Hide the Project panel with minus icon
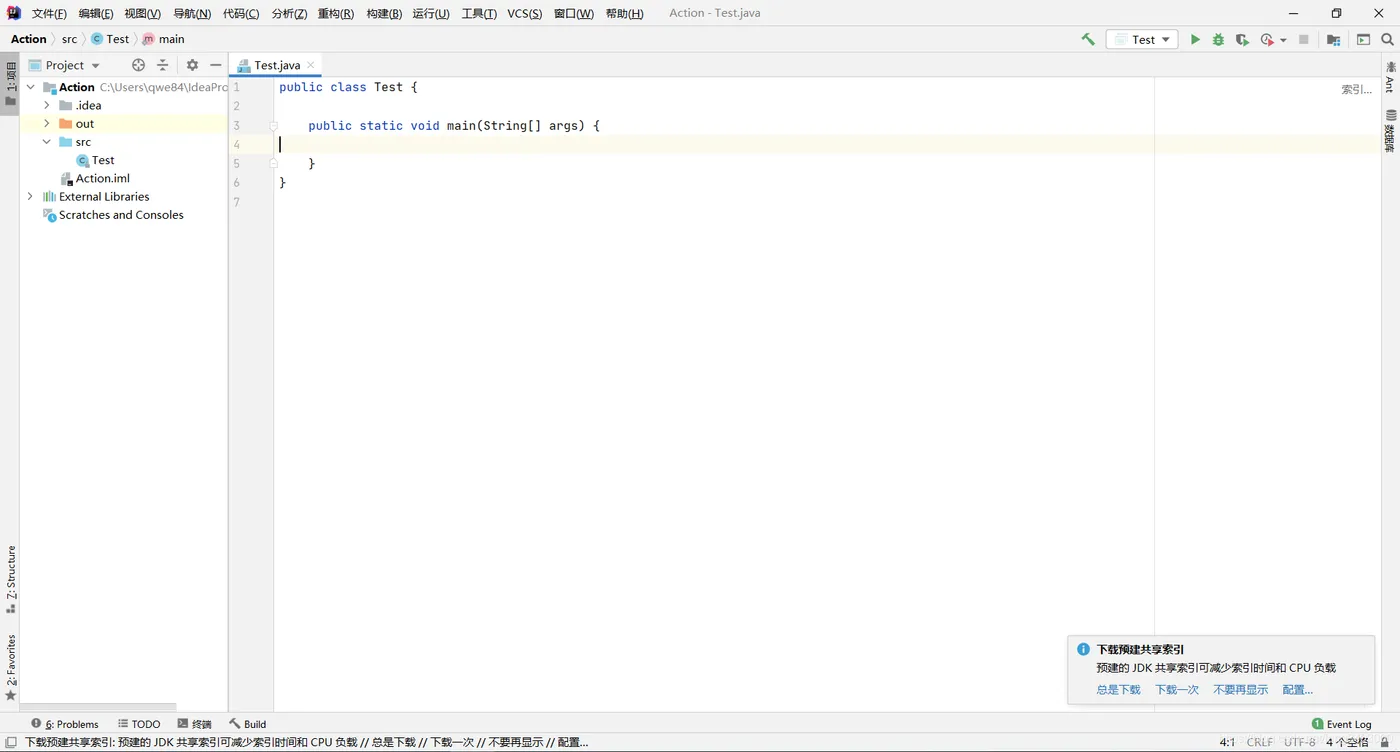This screenshot has width=1400, height=752. point(216,65)
